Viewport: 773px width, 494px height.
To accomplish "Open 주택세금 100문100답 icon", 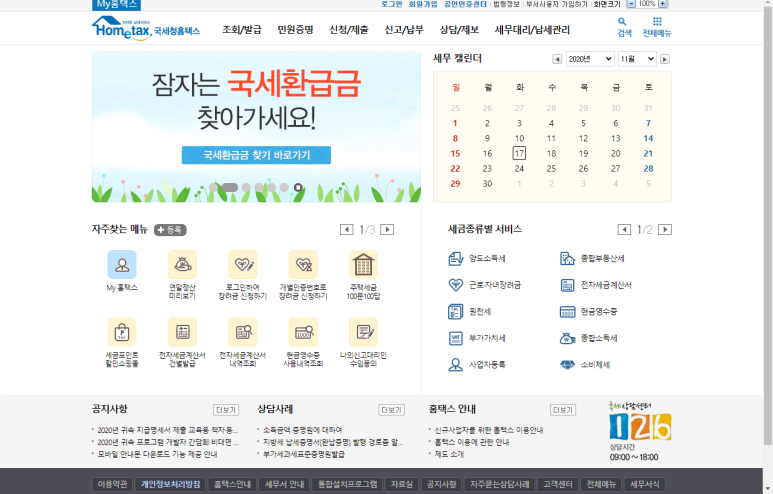I will pyautogui.click(x=363, y=265).
